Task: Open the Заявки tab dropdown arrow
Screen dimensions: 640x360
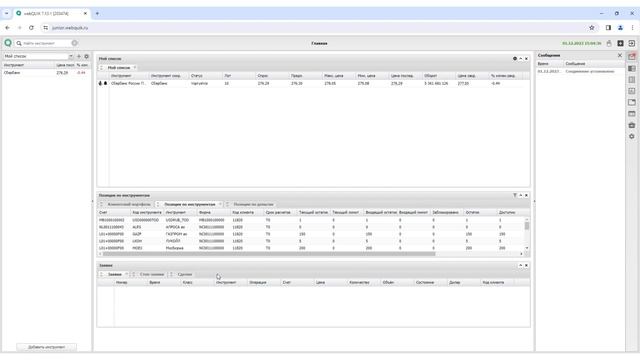Action: pos(126,274)
